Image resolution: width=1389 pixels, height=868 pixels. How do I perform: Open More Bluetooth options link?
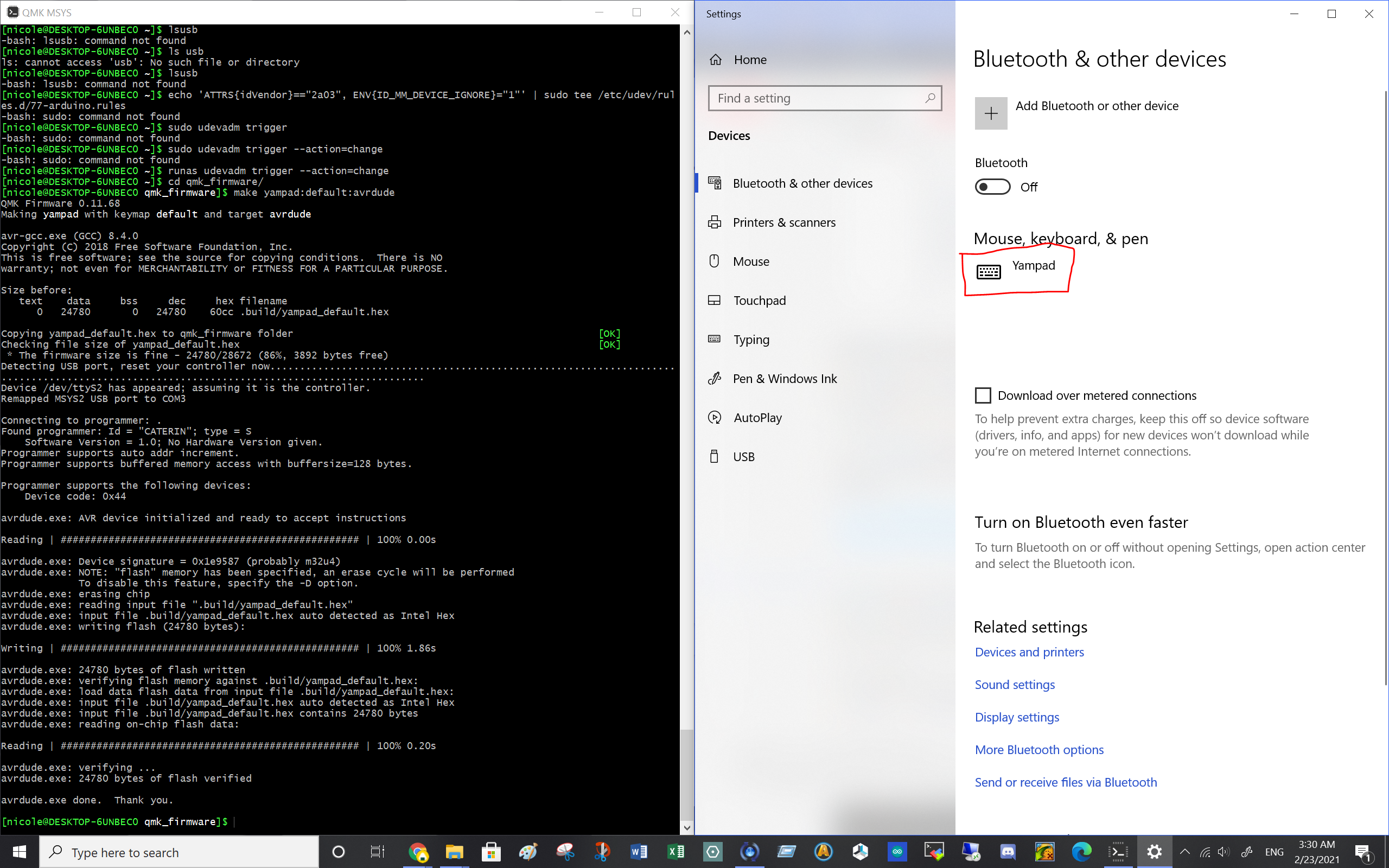tap(1039, 750)
